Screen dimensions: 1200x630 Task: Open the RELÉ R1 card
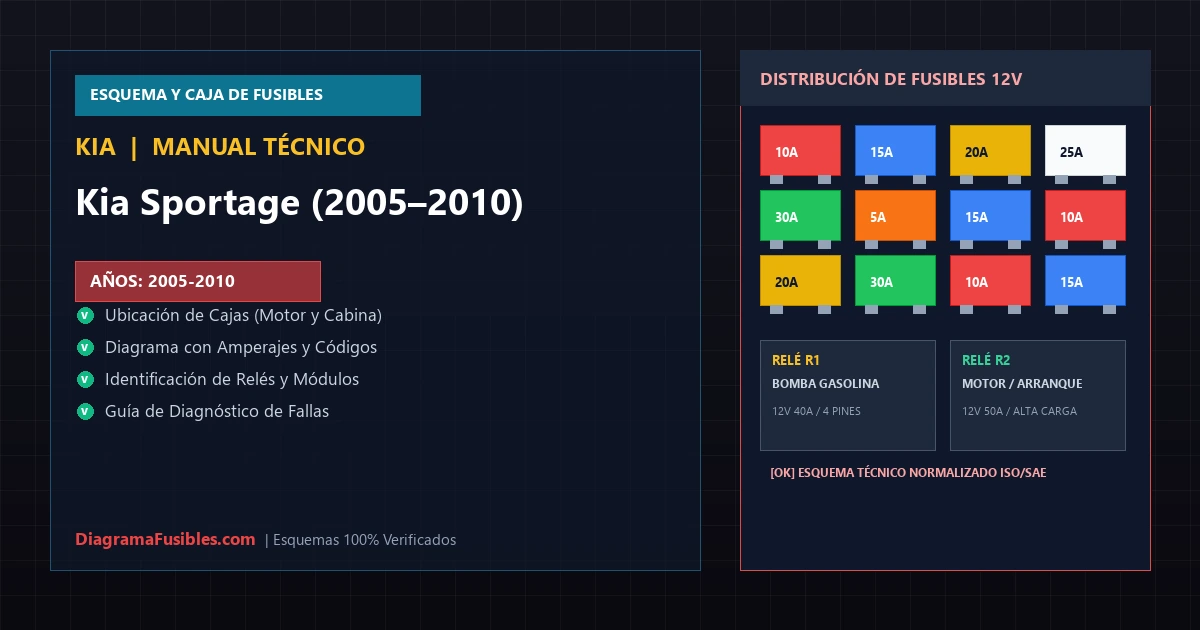coord(848,395)
